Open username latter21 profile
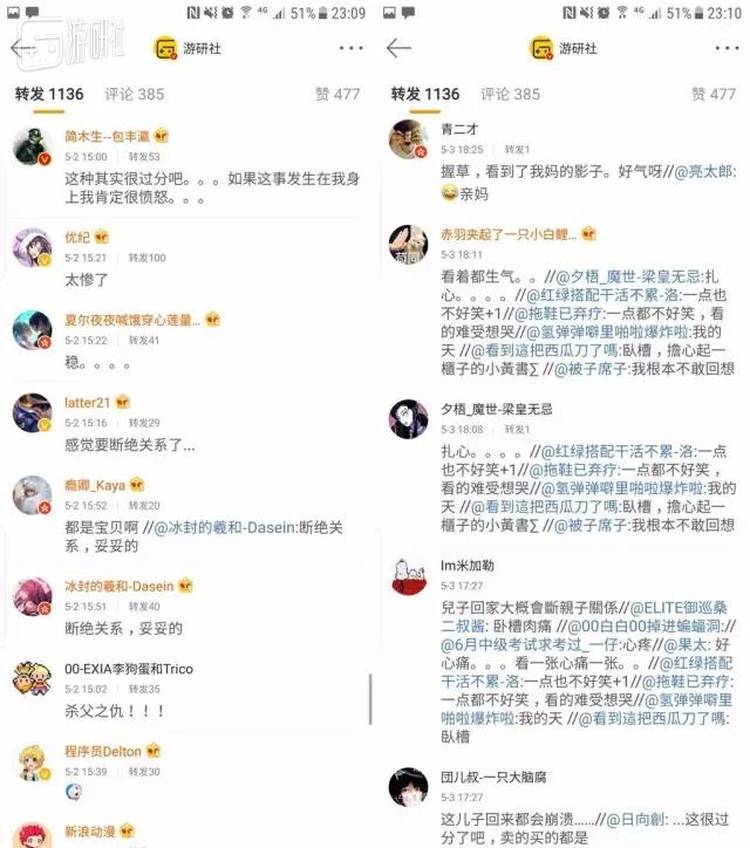Viewport: 750px width, 848px height. tap(87, 402)
